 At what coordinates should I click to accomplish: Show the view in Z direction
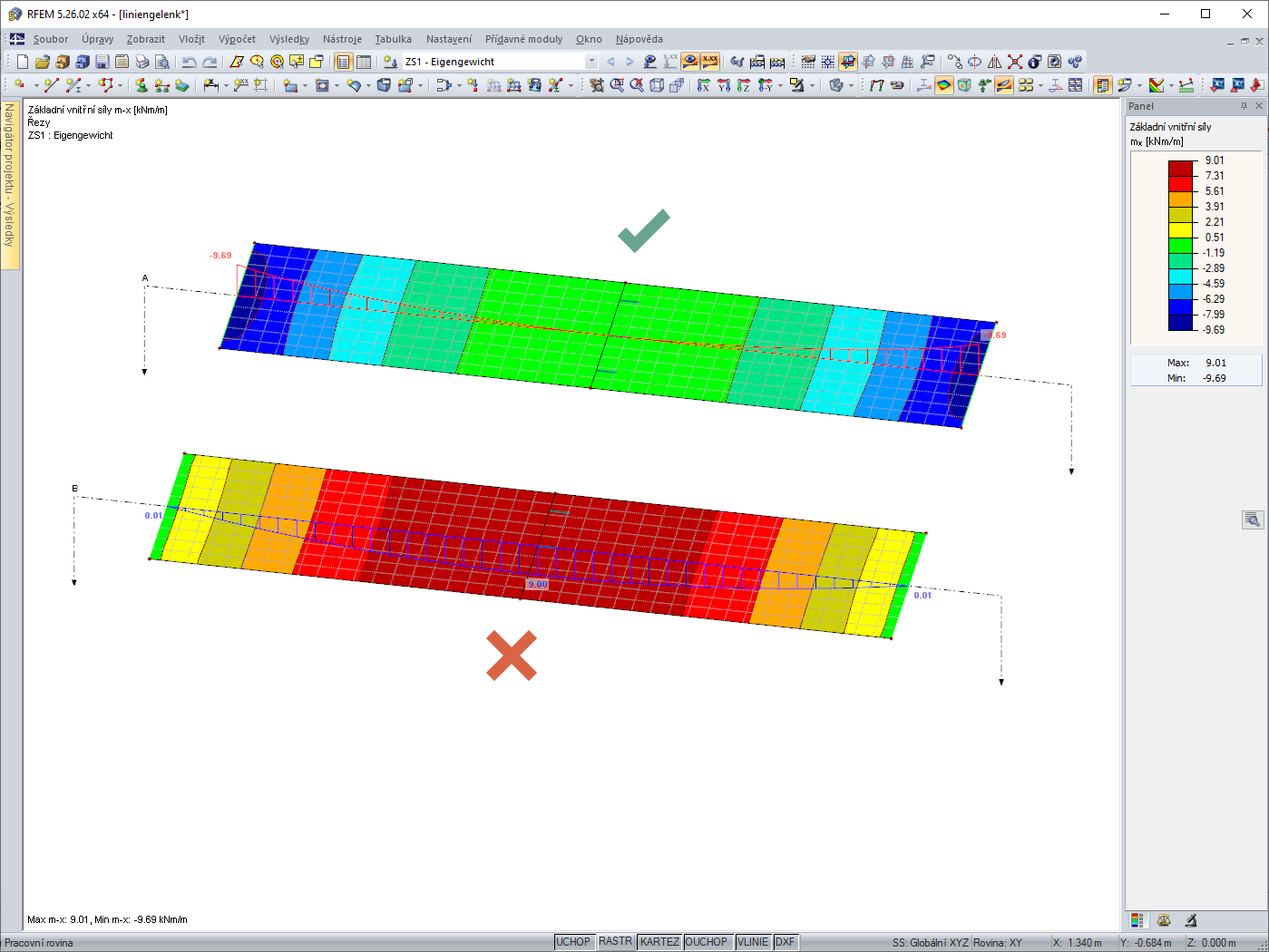[x=744, y=85]
